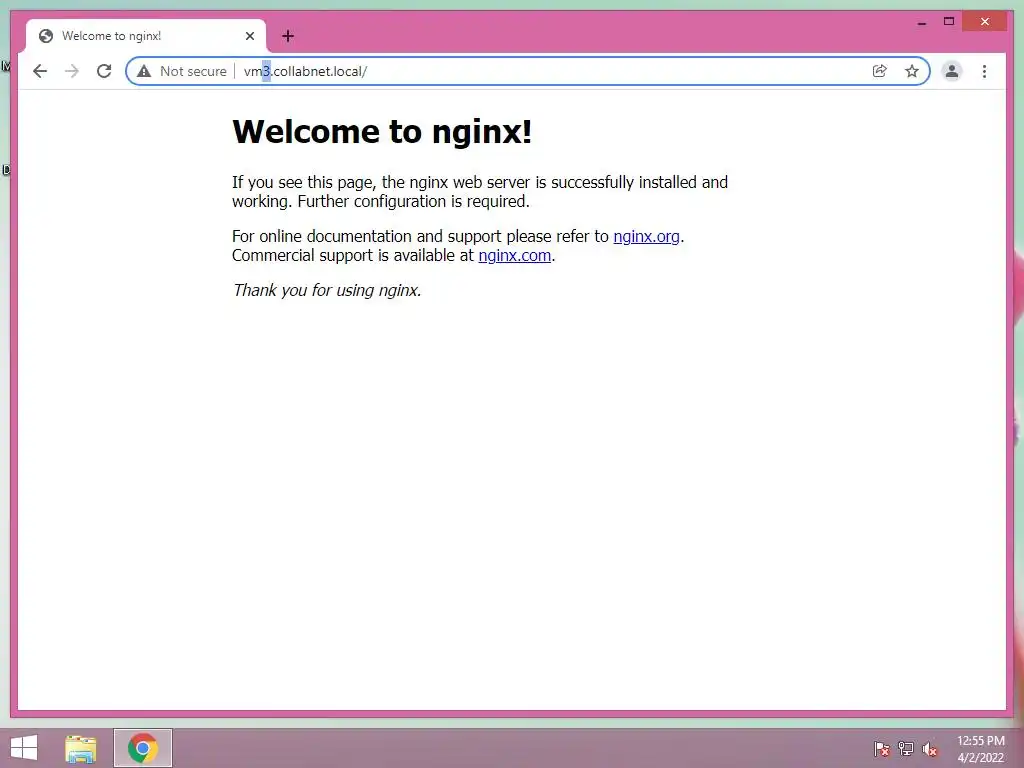Click the Welcome to nginx! heading
Viewport: 1024px width, 768px height.
coord(382,131)
